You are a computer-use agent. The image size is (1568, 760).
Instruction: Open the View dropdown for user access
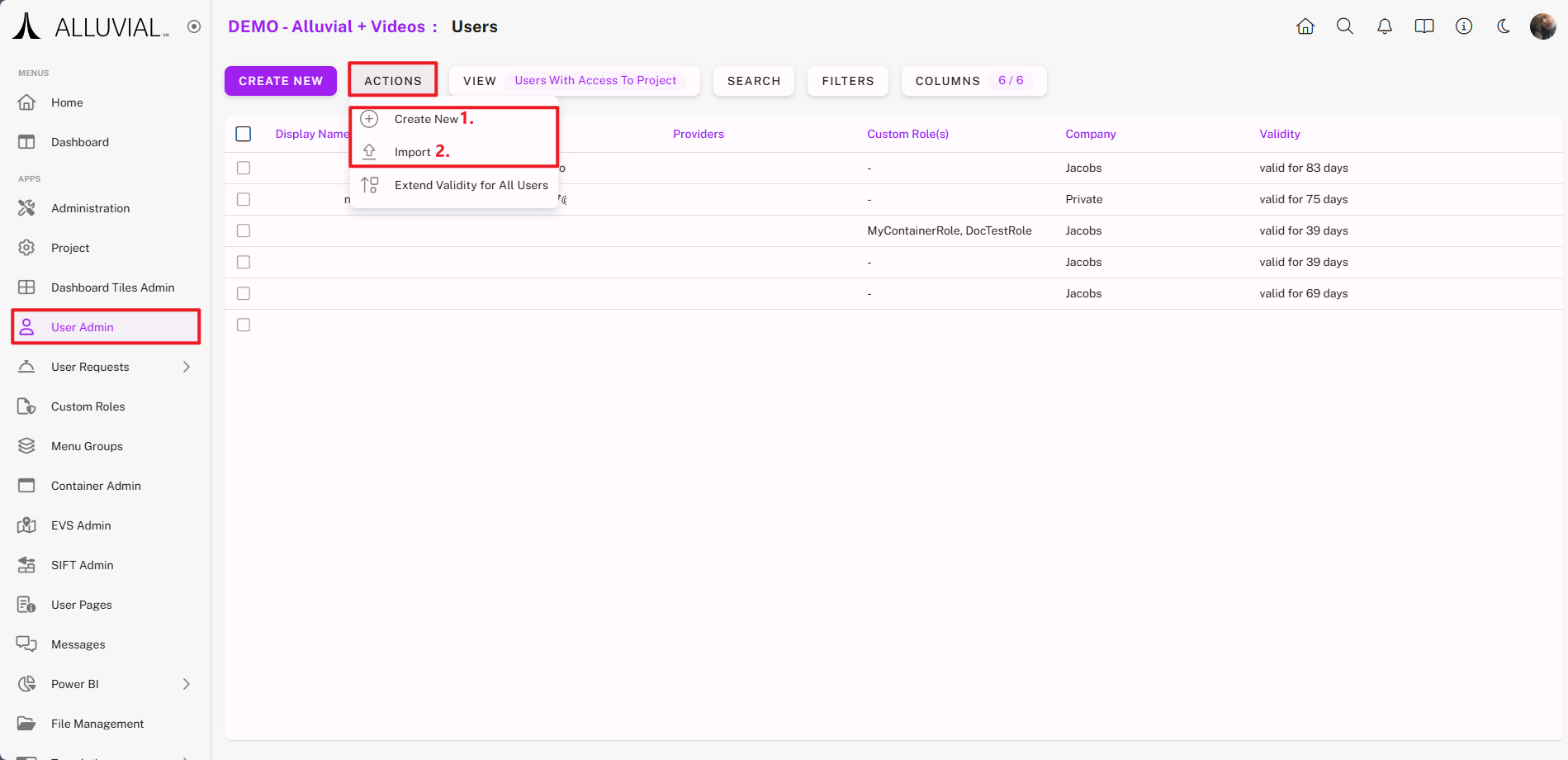point(574,81)
